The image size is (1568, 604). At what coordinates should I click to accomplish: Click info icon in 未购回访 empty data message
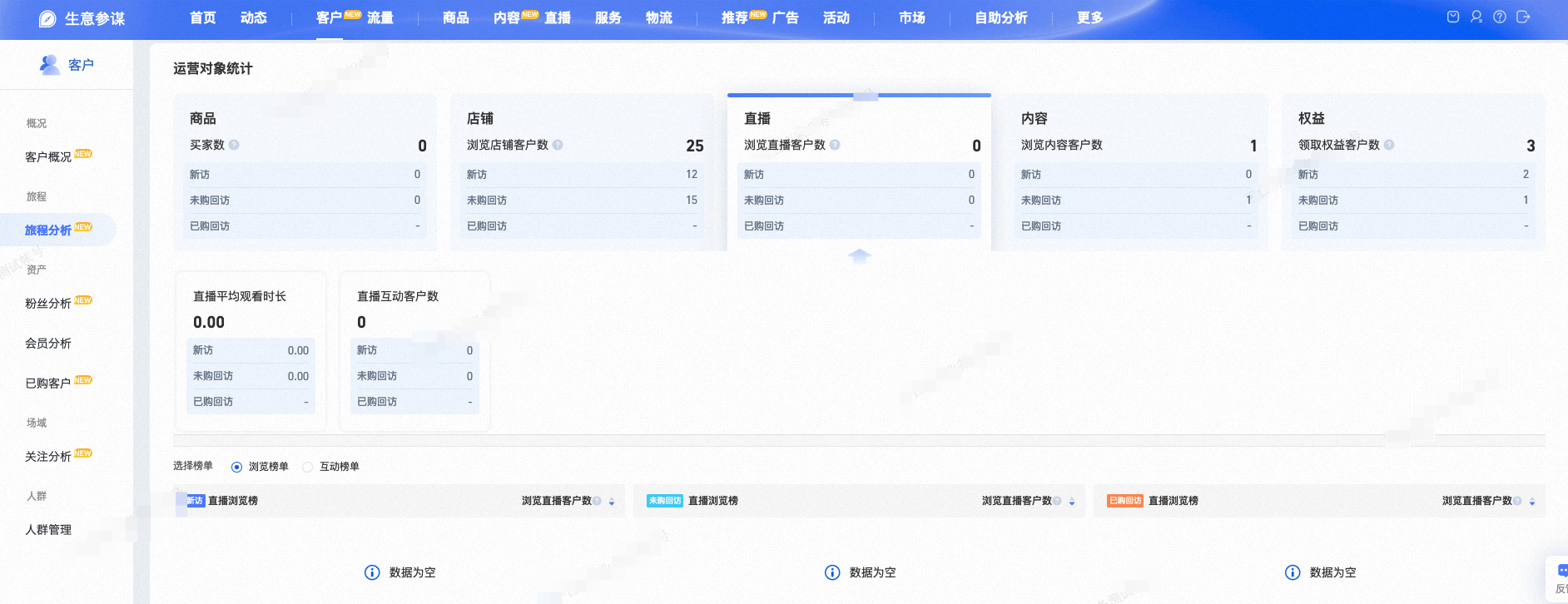pyautogui.click(x=832, y=572)
